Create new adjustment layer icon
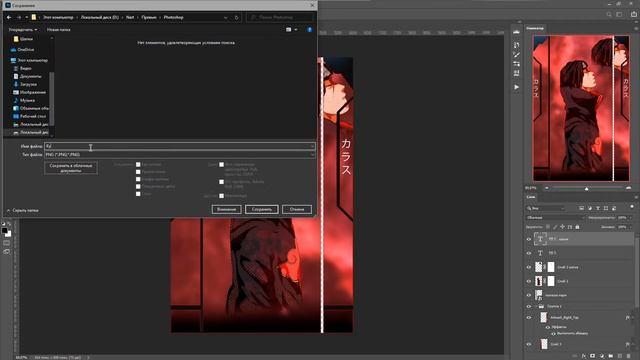This screenshot has height=360, width=640. (602, 356)
